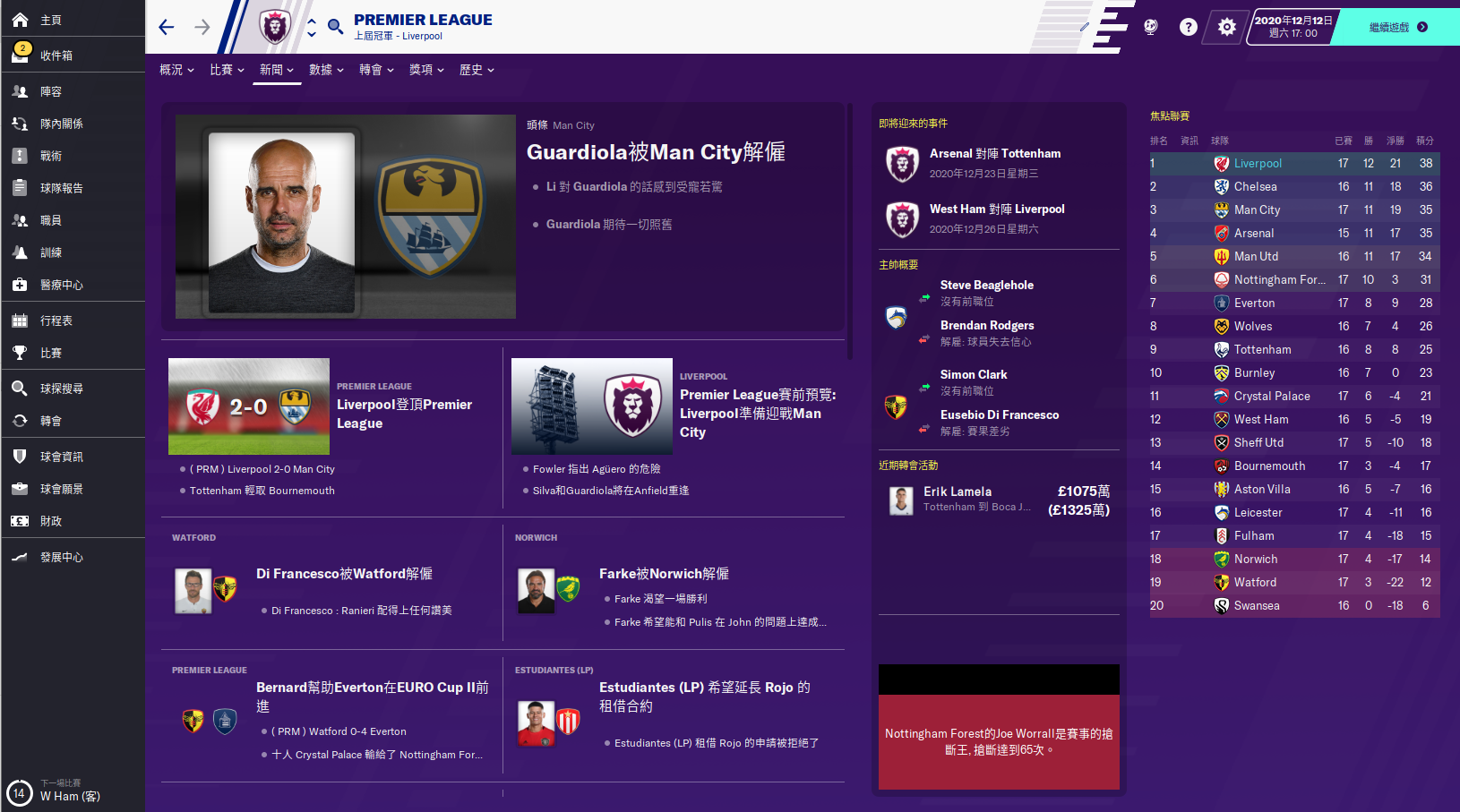The image size is (1460, 812).
Task: Open headline Guardiola被Man City解僱
Action: 656,152
